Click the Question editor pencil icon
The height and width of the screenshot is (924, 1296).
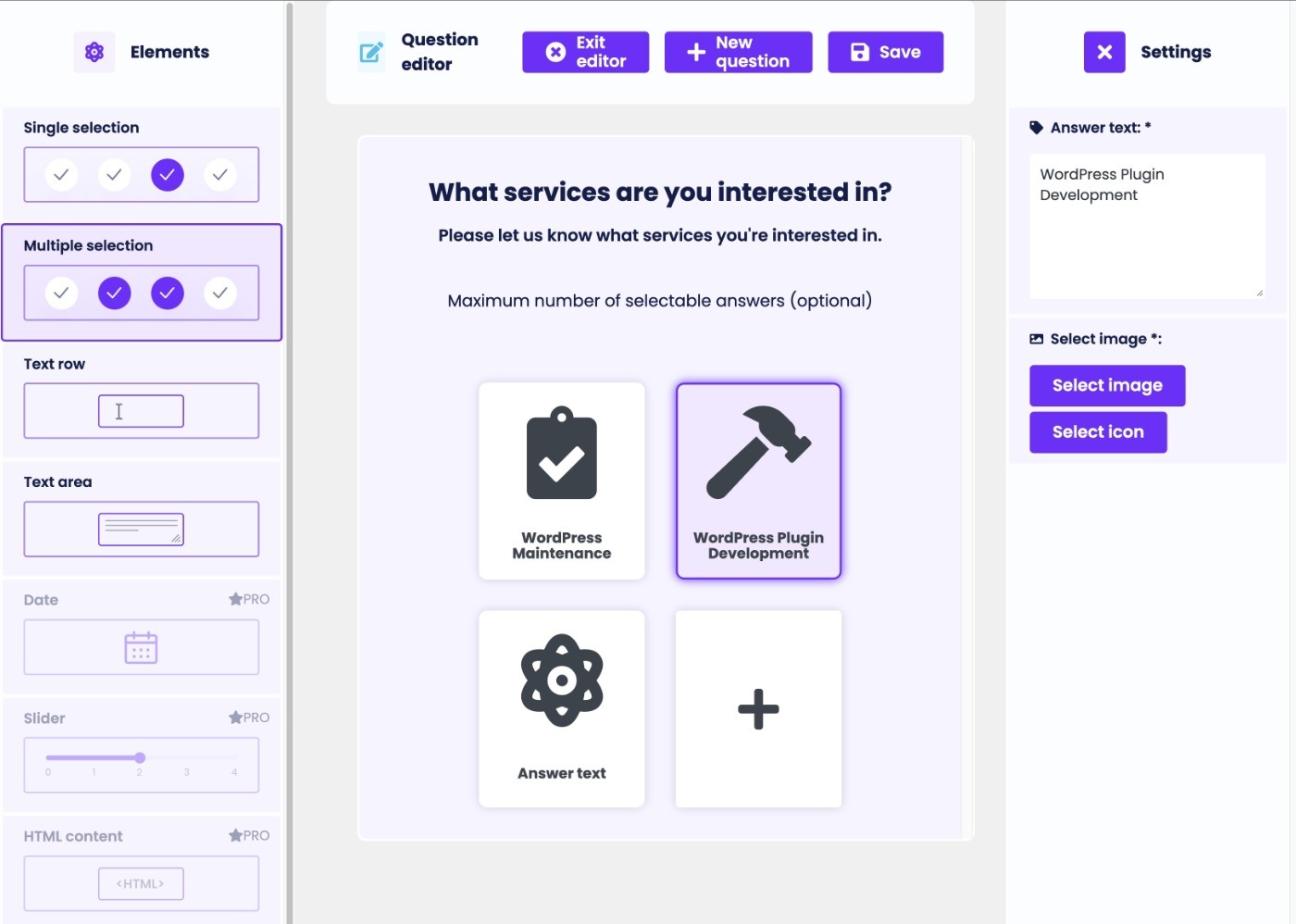(x=371, y=52)
